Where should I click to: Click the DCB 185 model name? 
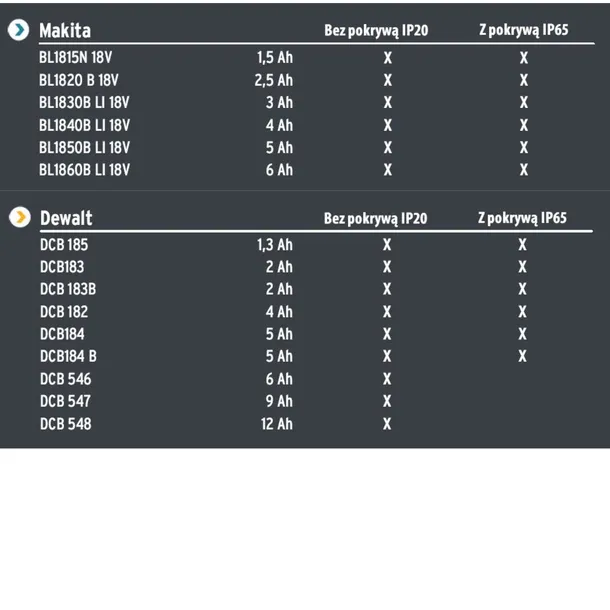64,245
